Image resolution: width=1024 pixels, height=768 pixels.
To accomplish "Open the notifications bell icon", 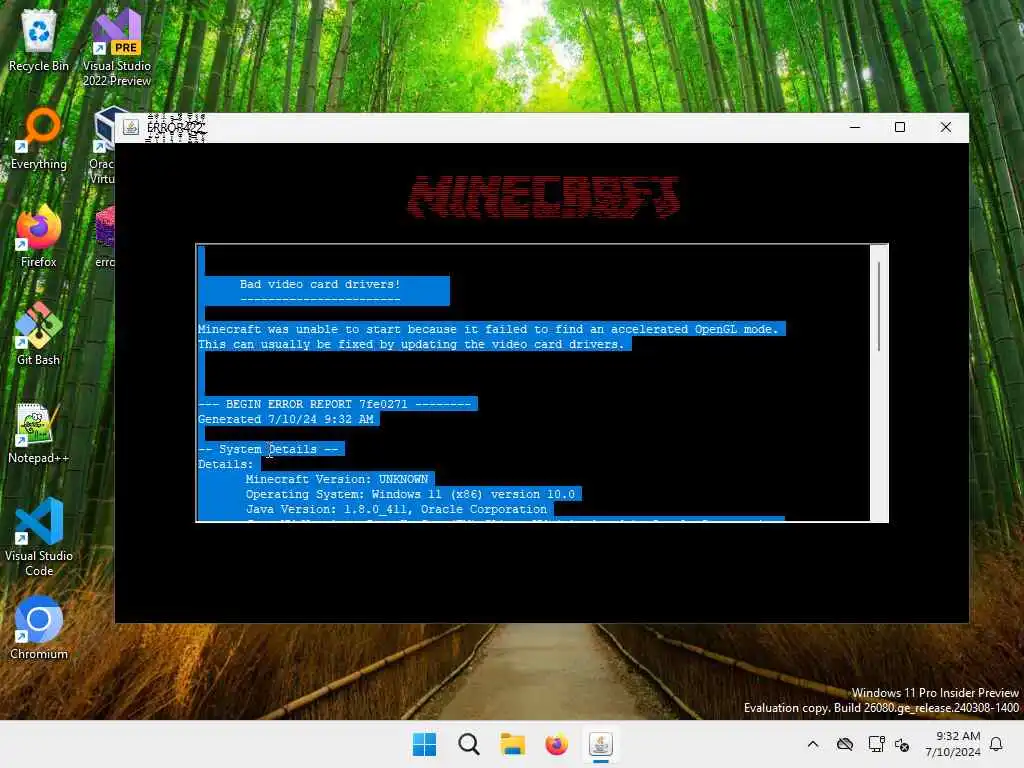I will (x=997, y=744).
